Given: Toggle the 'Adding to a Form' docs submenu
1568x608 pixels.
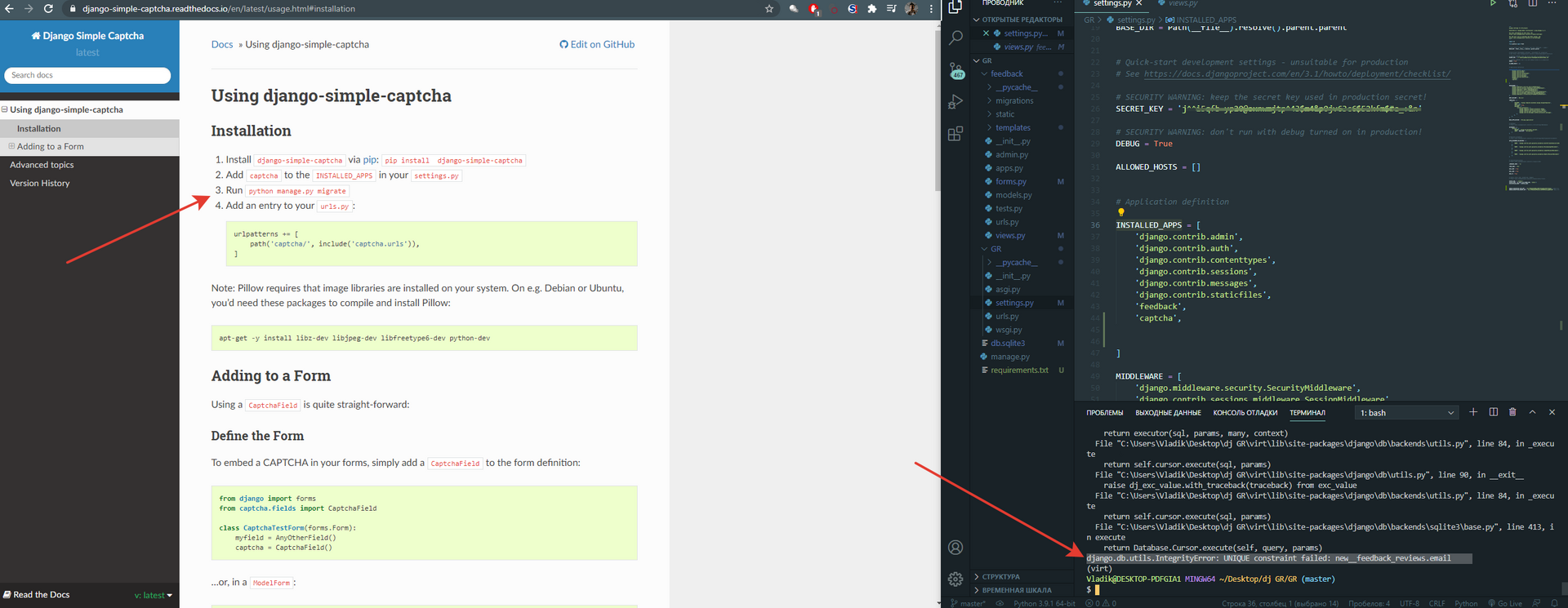Looking at the screenshot, I should [12, 147].
